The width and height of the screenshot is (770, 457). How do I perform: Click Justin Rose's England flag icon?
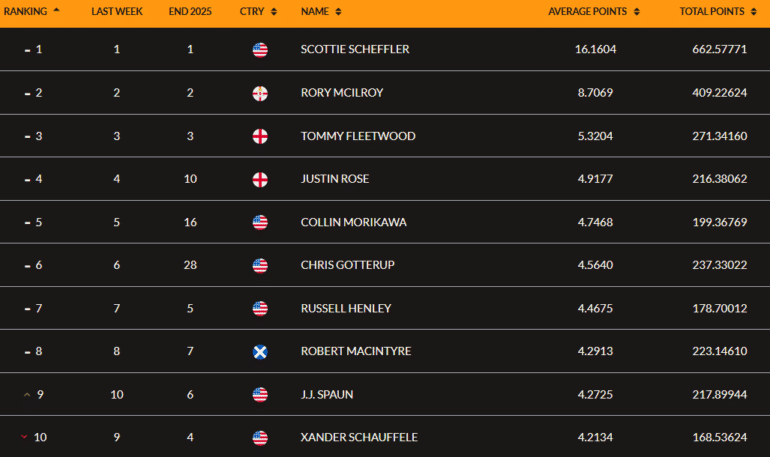coord(260,179)
